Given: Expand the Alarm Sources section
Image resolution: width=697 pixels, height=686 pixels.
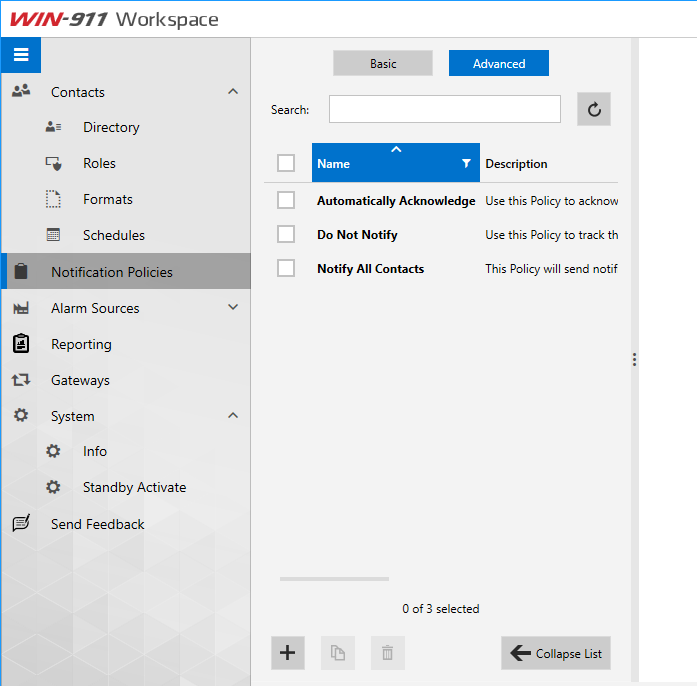Looking at the screenshot, I should click(x=233, y=307).
